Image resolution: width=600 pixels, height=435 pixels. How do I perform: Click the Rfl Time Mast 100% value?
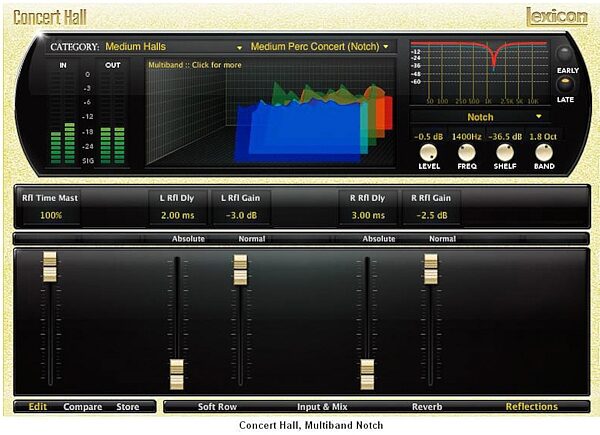pos(51,215)
